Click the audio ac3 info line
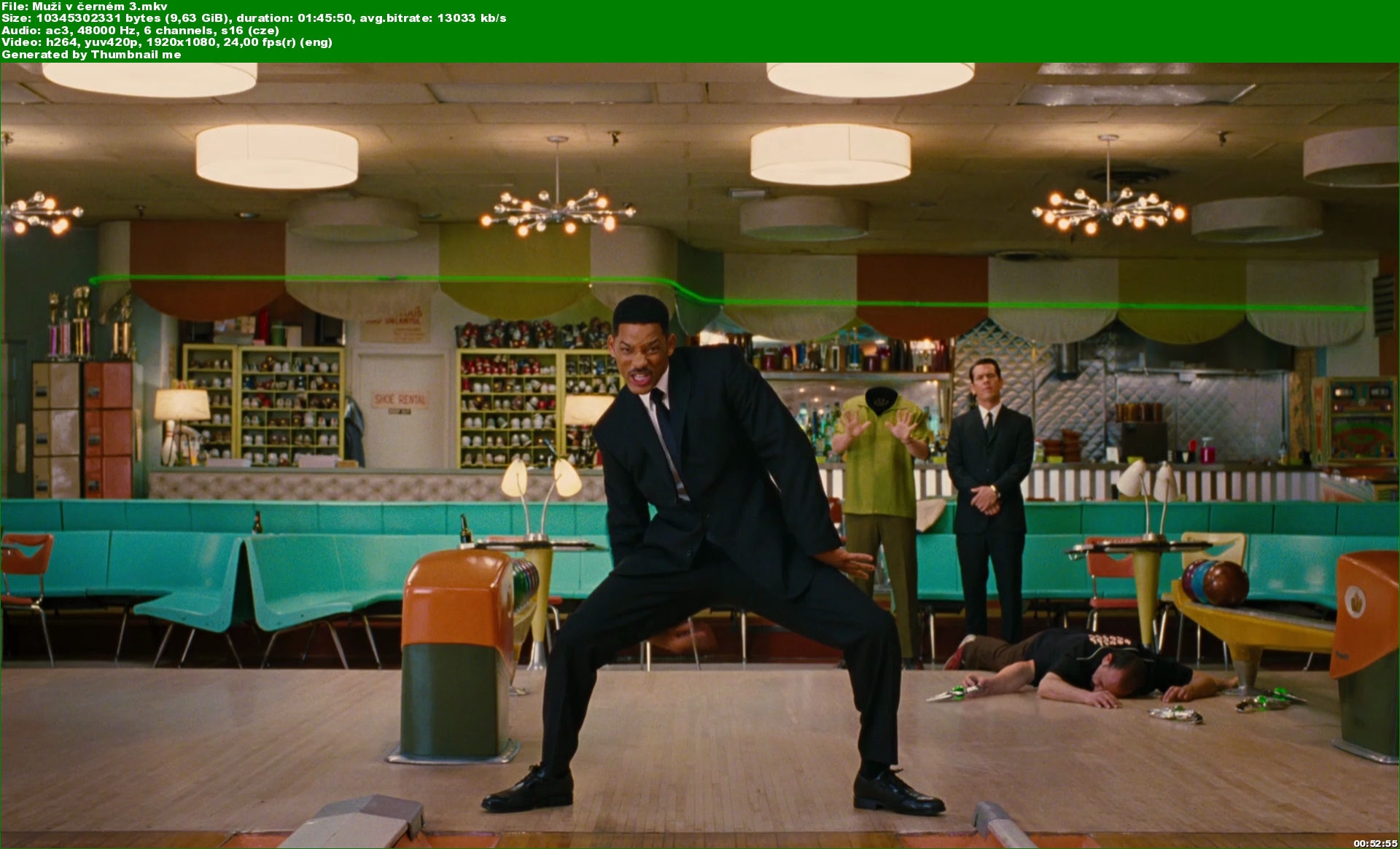The width and height of the screenshot is (1400, 849). click(140, 31)
